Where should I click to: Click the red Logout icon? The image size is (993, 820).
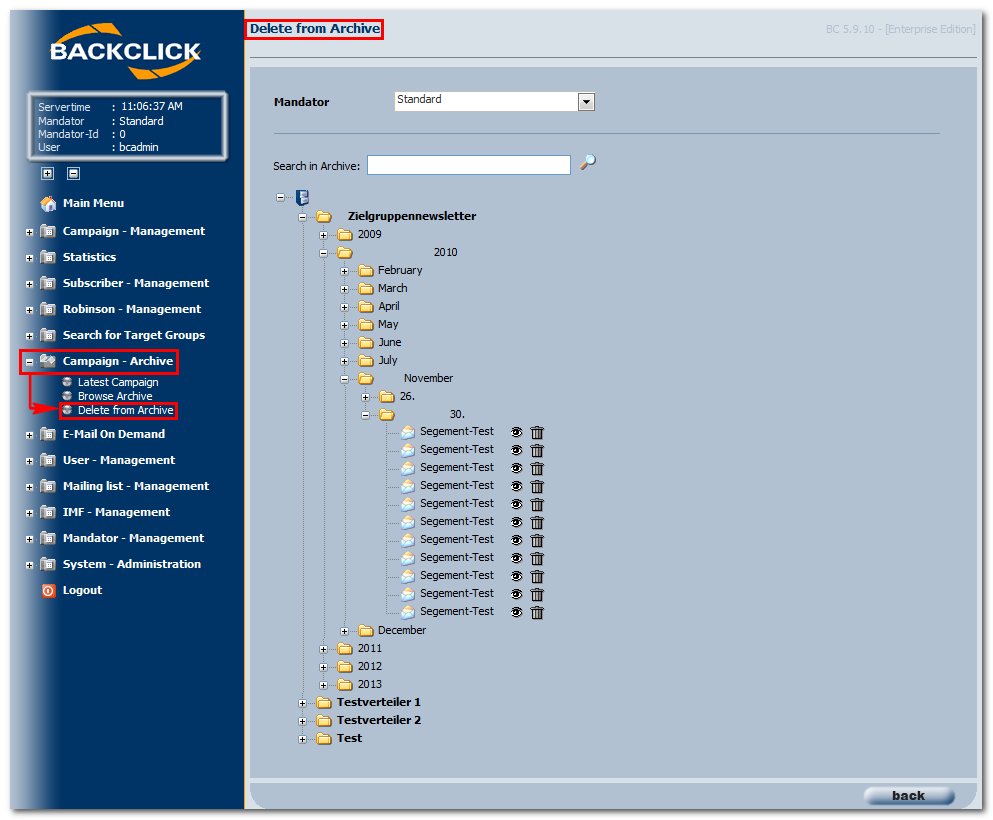pos(48,591)
